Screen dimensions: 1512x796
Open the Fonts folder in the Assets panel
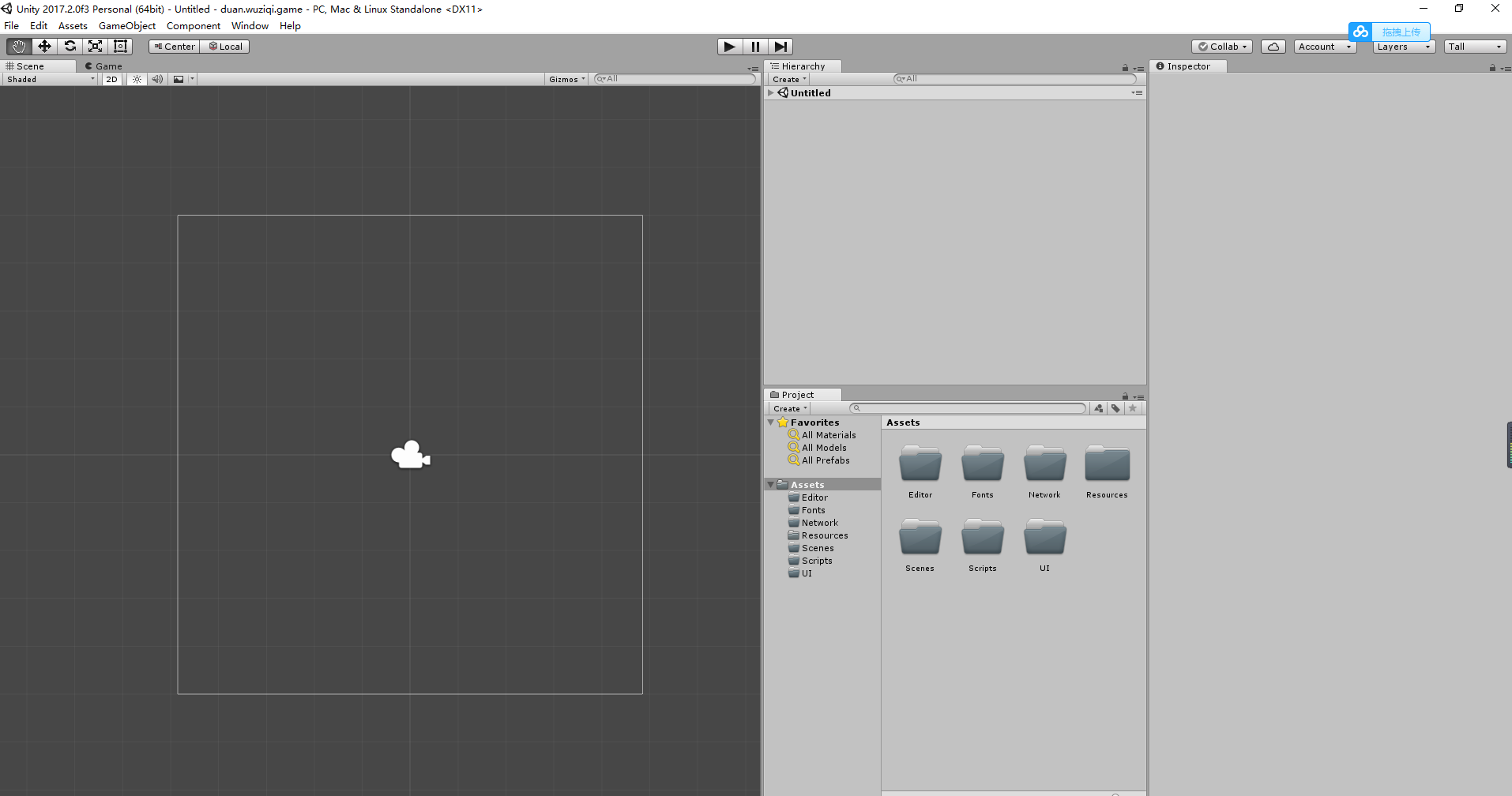982,466
